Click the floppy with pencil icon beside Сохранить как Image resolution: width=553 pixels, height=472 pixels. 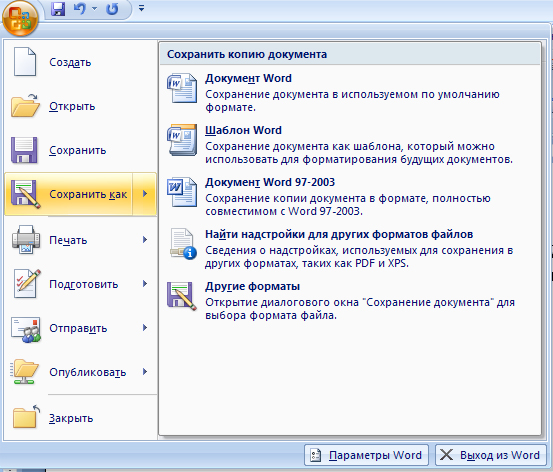point(25,194)
